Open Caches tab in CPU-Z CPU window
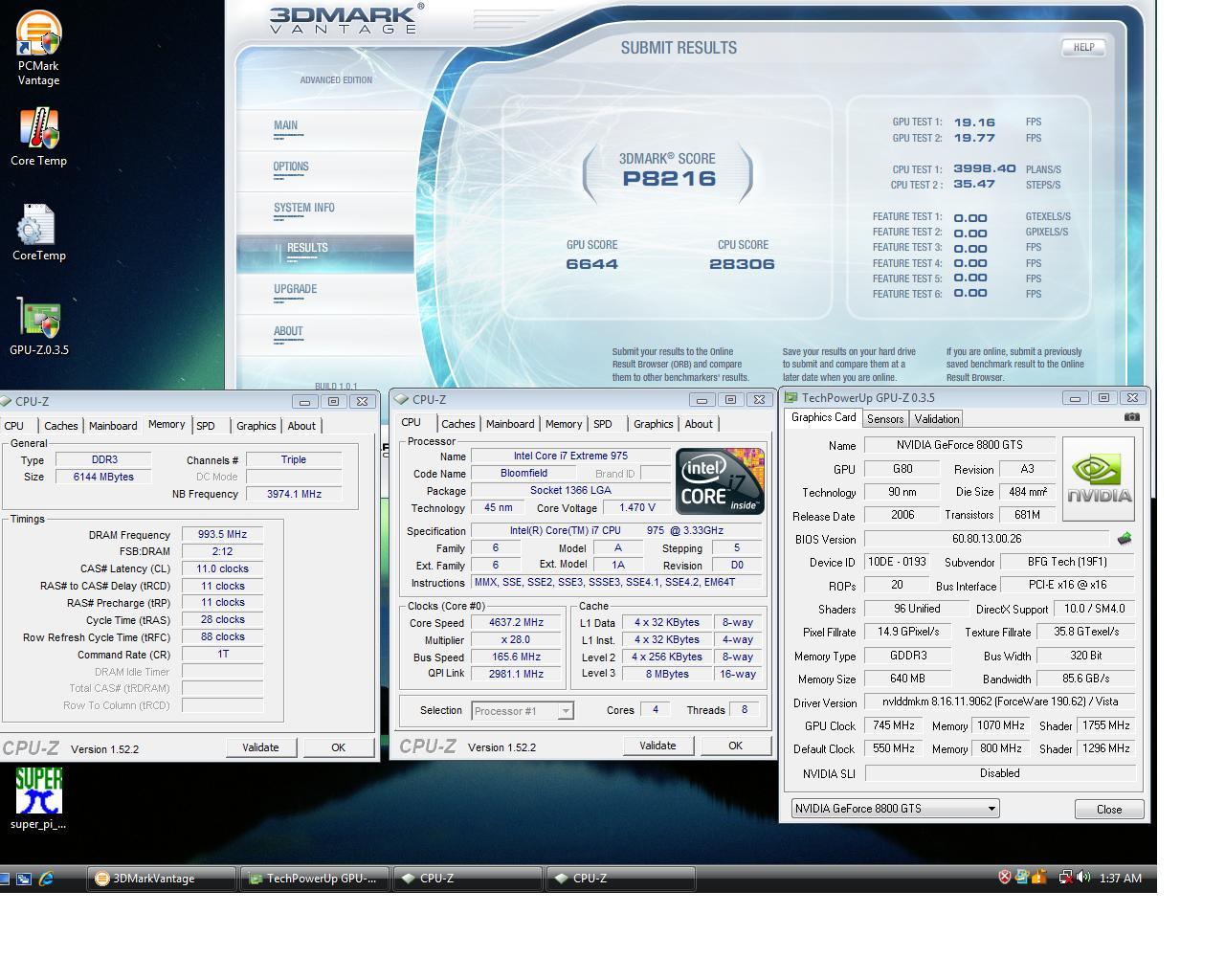The image size is (1225, 980). [457, 423]
